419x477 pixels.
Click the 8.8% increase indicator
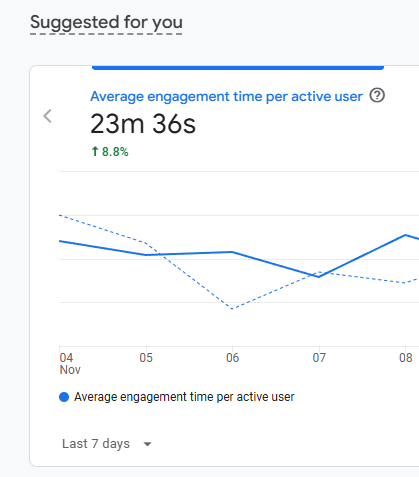point(110,152)
